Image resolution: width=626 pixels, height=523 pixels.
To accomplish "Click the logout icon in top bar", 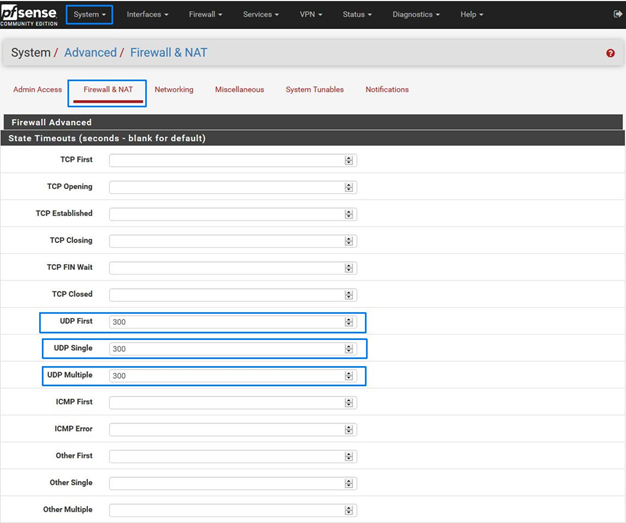I will point(617,14).
